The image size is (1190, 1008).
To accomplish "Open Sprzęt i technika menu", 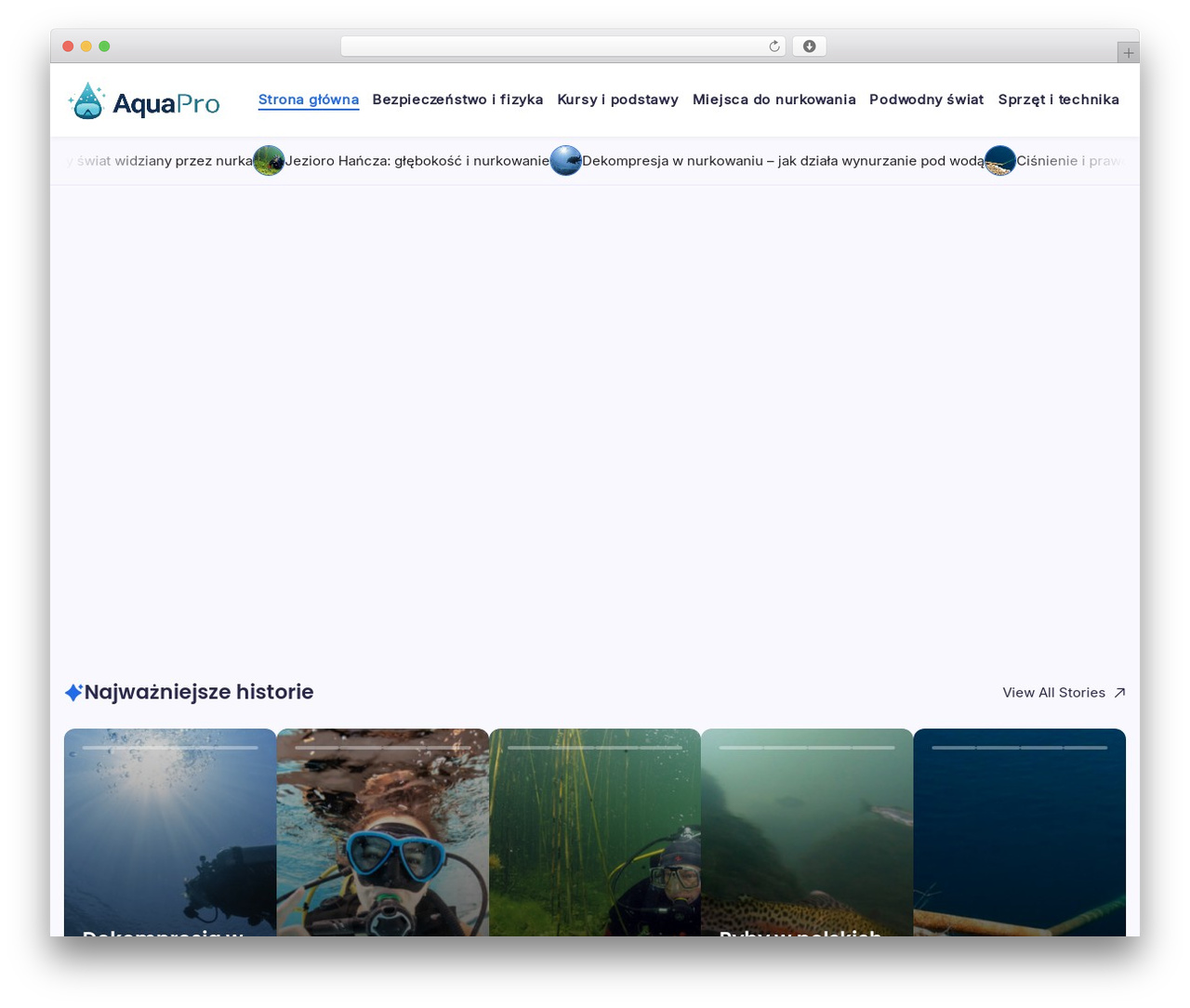I will click(1058, 99).
